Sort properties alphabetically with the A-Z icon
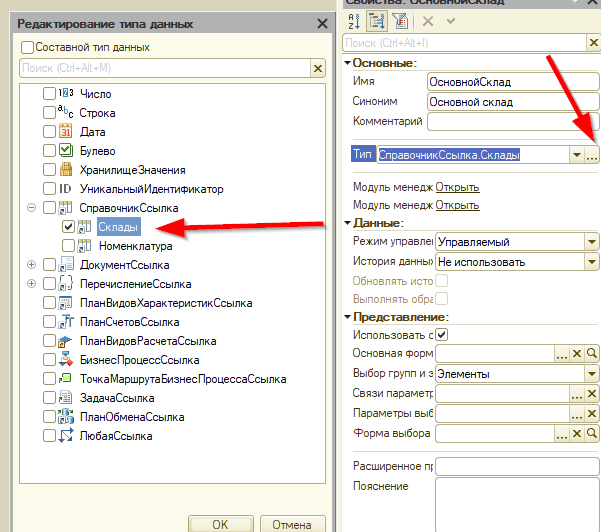This screenshot has width=601, height=532. pos(354,21)
